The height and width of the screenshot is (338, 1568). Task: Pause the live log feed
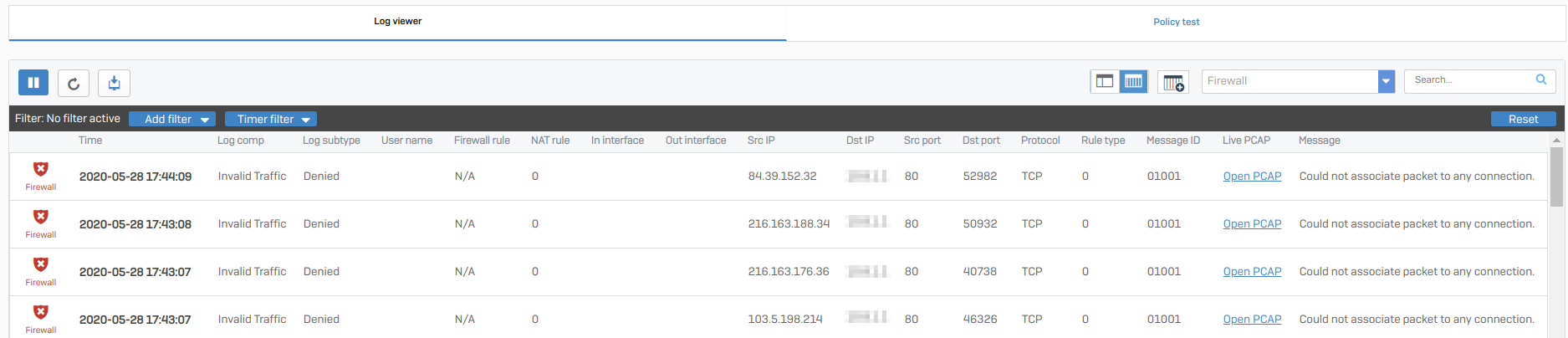[x=33, y=83]
